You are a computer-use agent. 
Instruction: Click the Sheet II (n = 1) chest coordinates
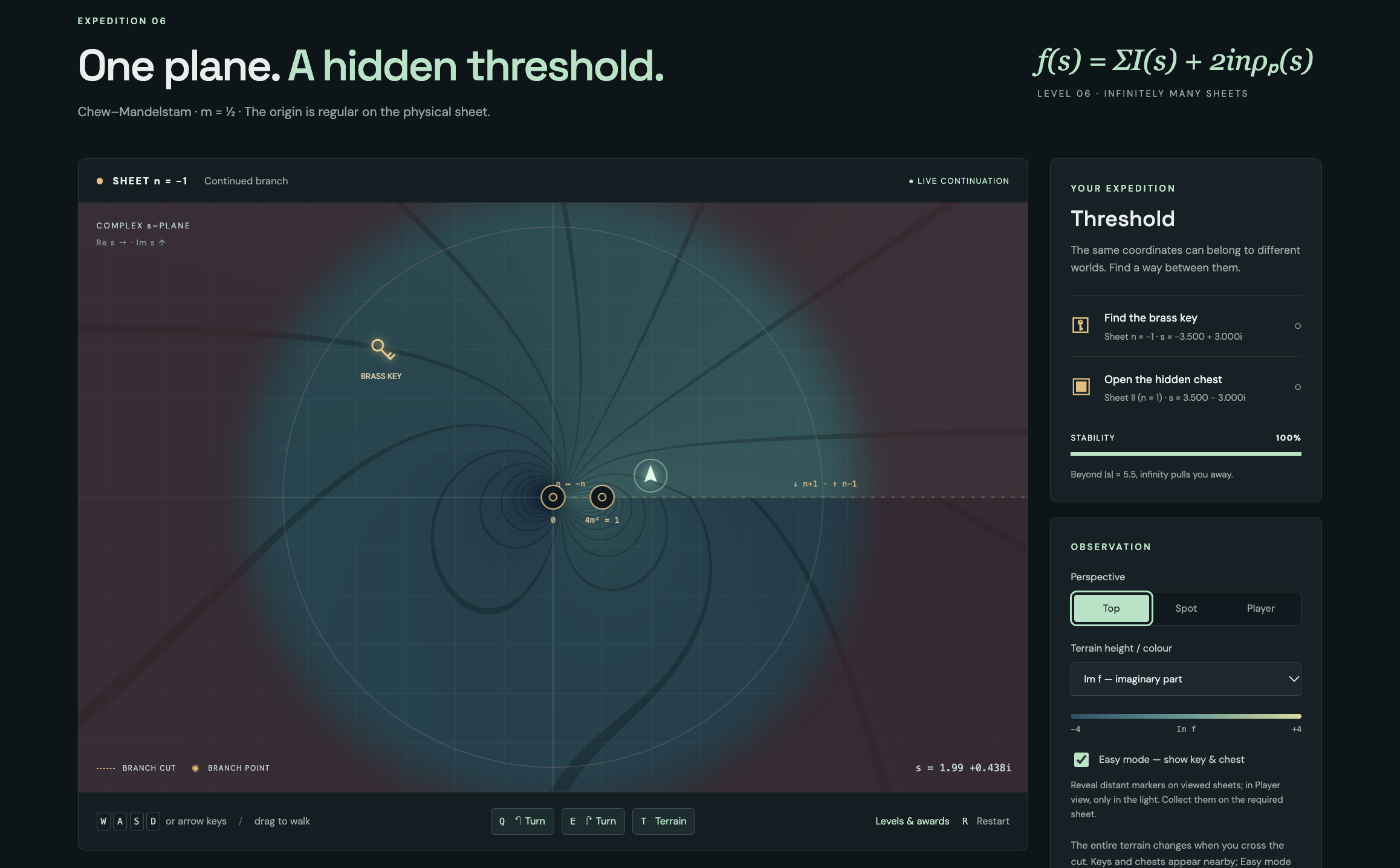point(1175,398)
